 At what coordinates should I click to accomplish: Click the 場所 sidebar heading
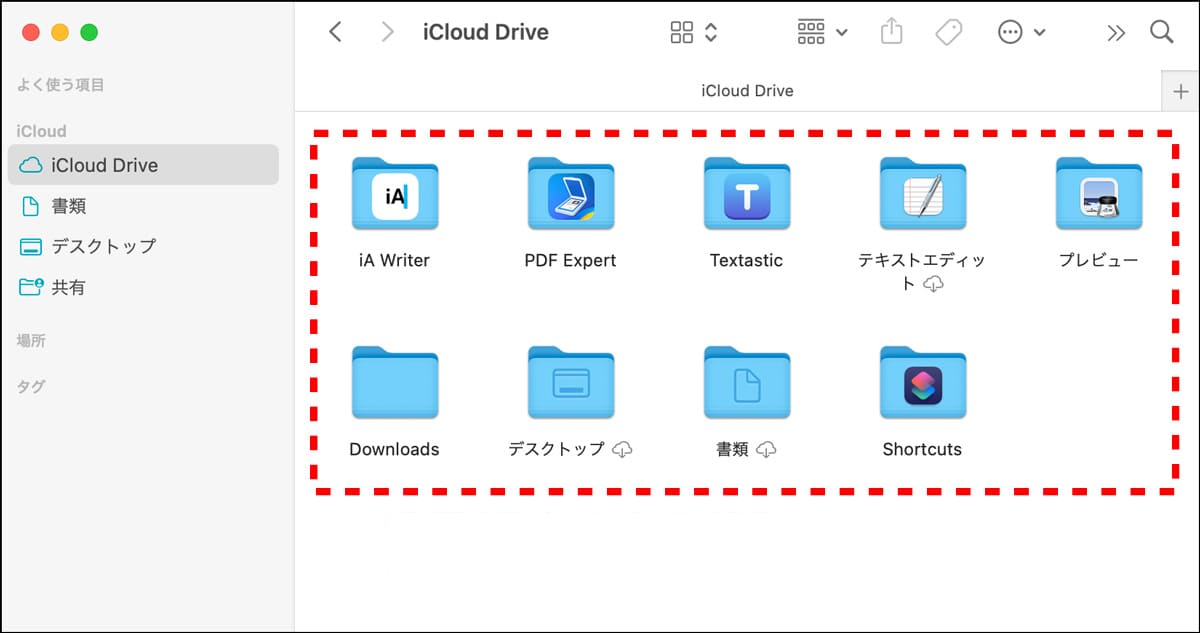(x=31, y=341)
